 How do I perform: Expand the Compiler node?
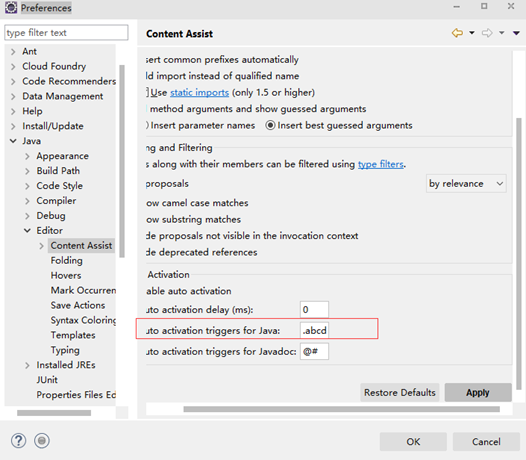click(27, 201)
